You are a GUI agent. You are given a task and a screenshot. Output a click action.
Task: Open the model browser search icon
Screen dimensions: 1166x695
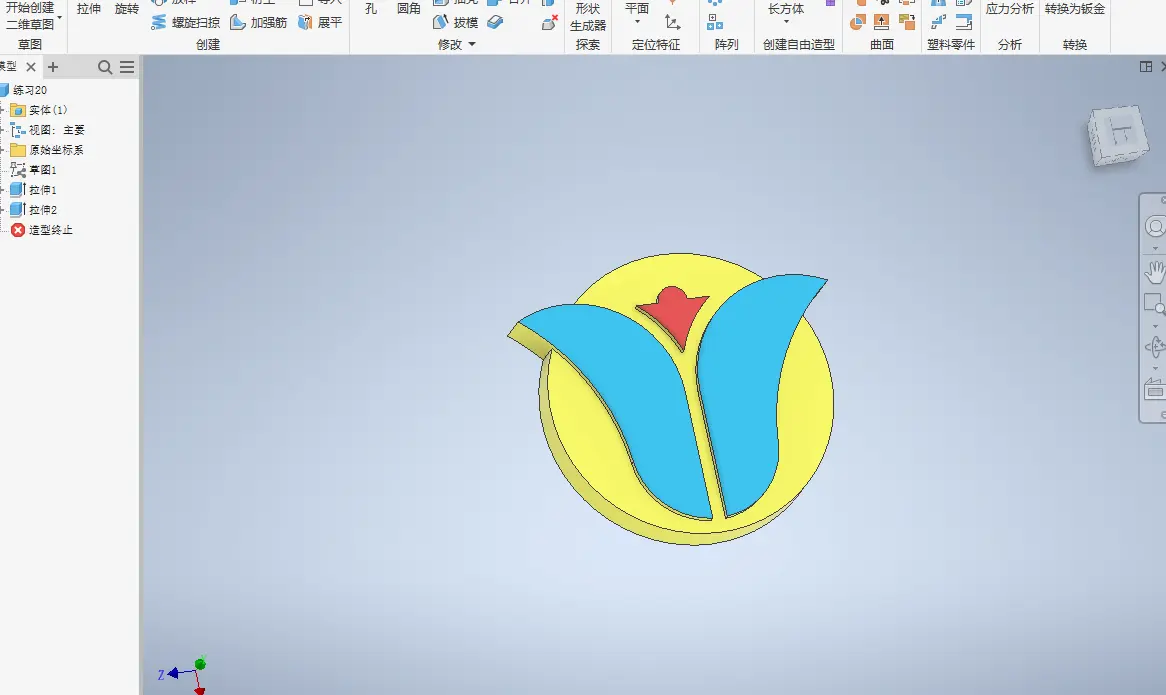click(x=105, y=67)
